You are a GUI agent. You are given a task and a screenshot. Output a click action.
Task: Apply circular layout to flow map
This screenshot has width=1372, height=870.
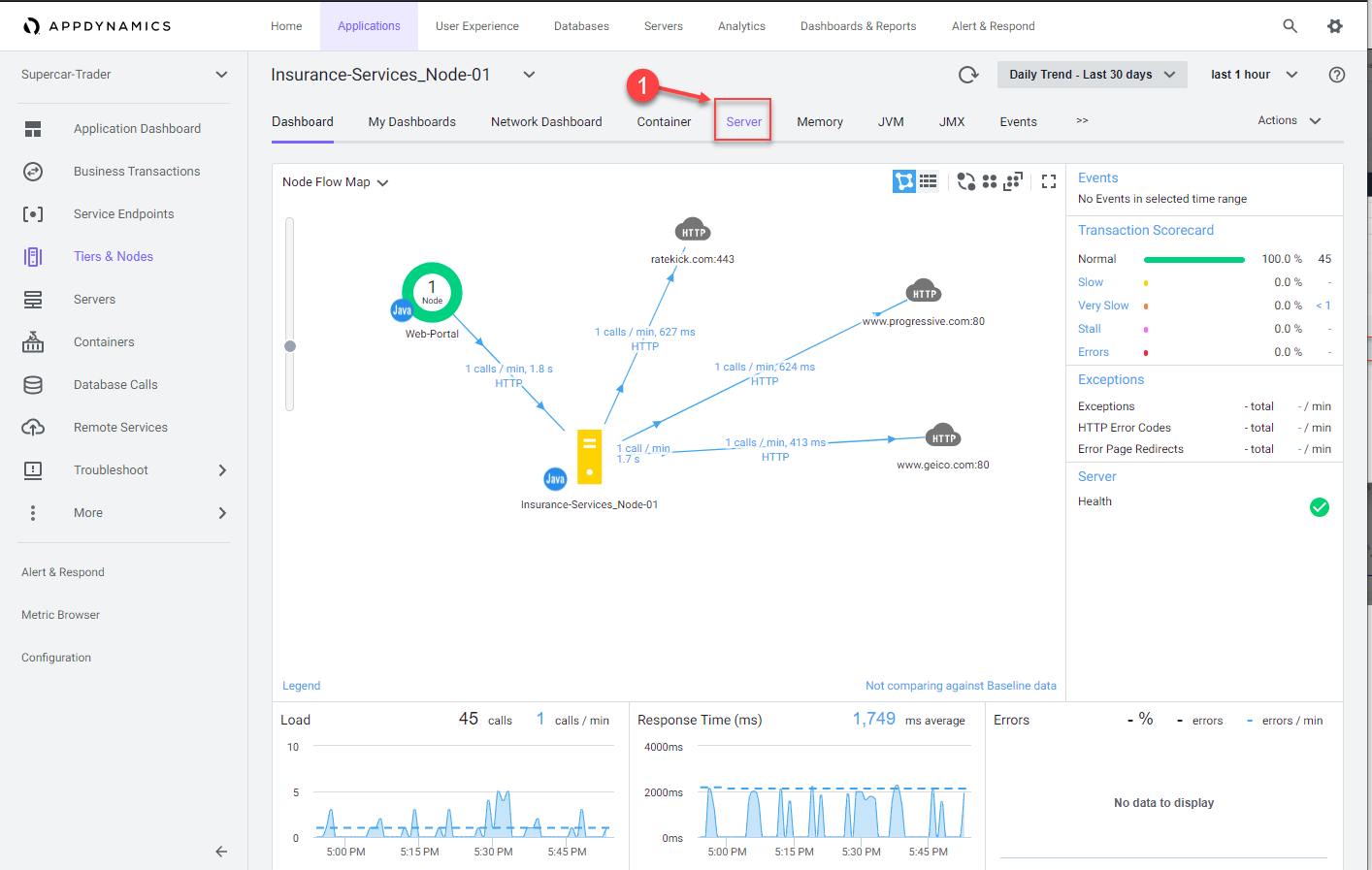[x=965, y=181]
